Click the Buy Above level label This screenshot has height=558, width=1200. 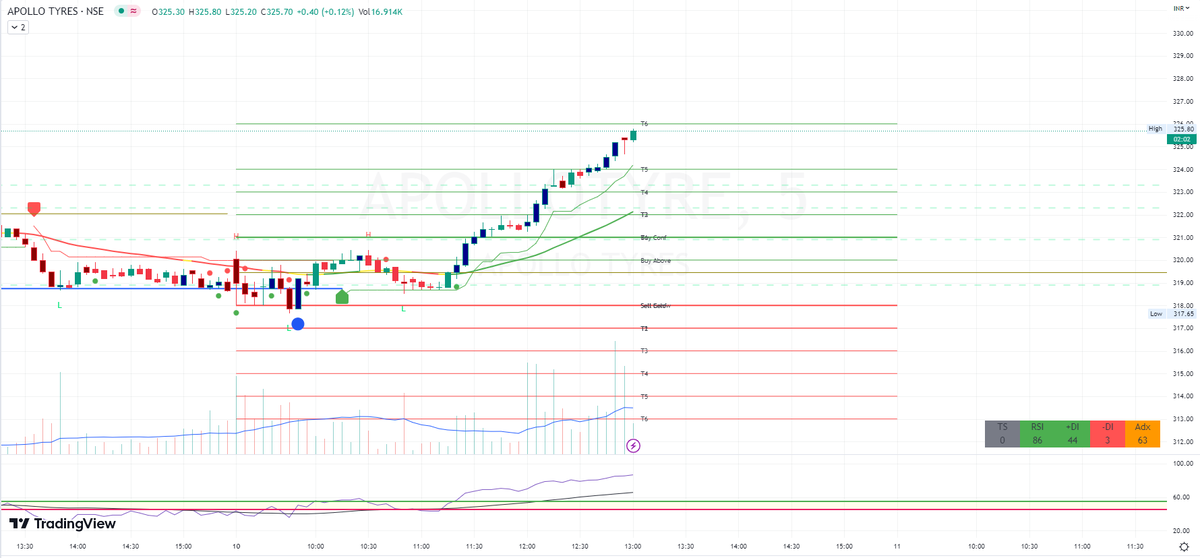(655, 260)
